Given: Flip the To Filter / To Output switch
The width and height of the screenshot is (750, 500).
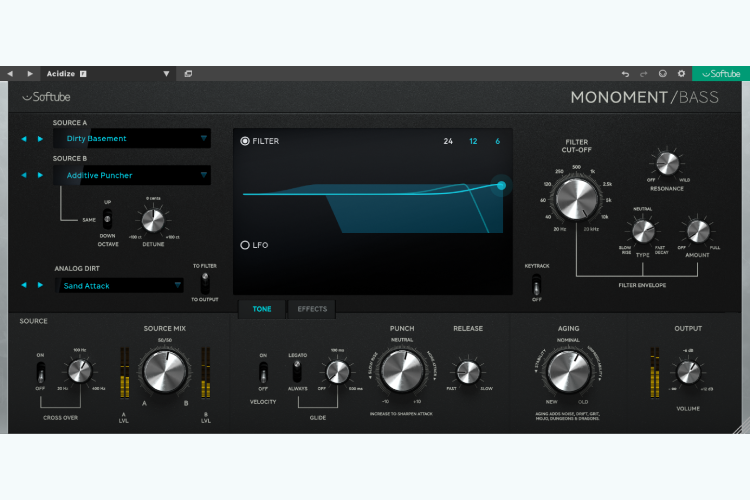Looking at the screenshot, I should pyautogui.click(x=205, y=283).
